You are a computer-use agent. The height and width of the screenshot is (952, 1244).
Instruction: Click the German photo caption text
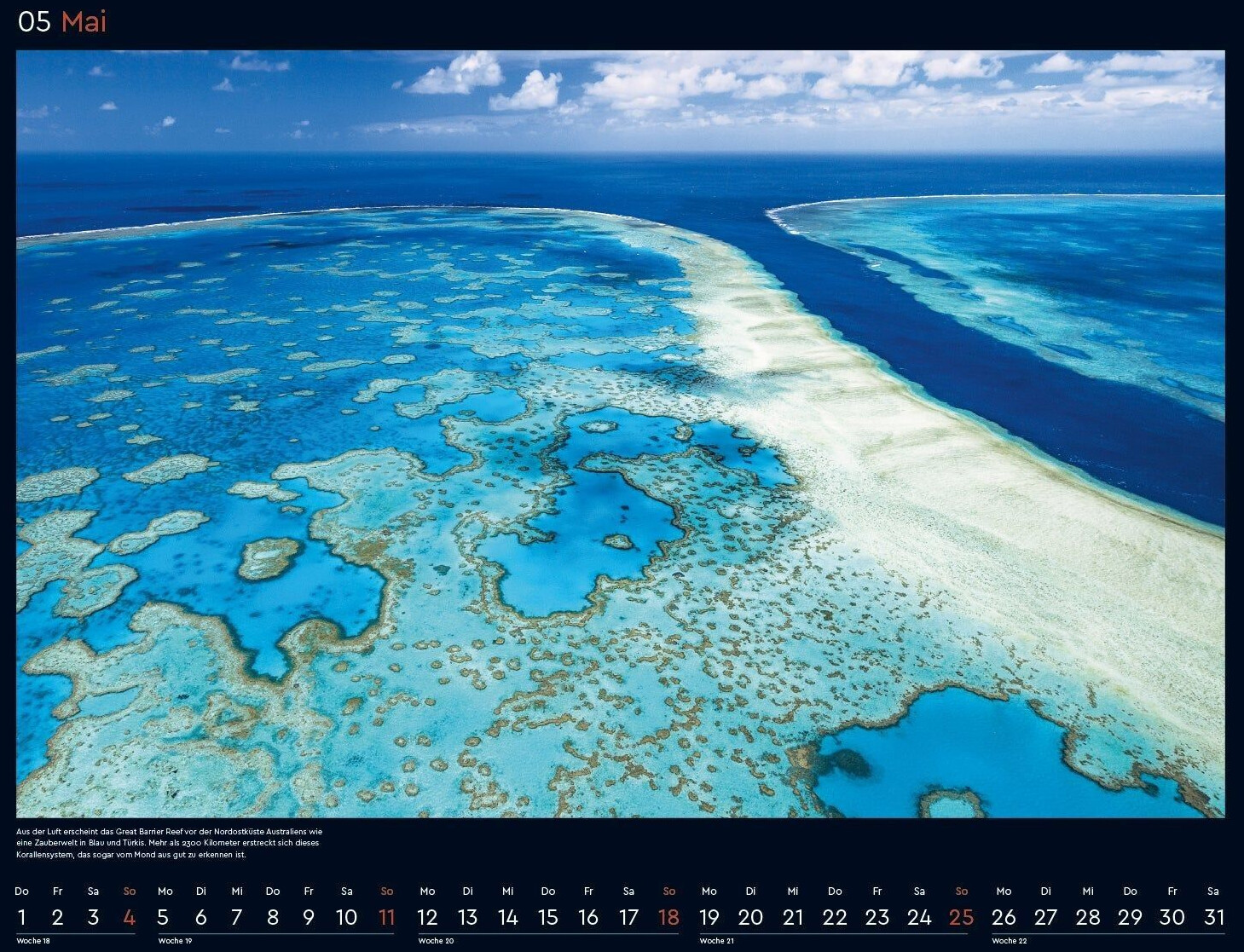[x=169, y=842]
